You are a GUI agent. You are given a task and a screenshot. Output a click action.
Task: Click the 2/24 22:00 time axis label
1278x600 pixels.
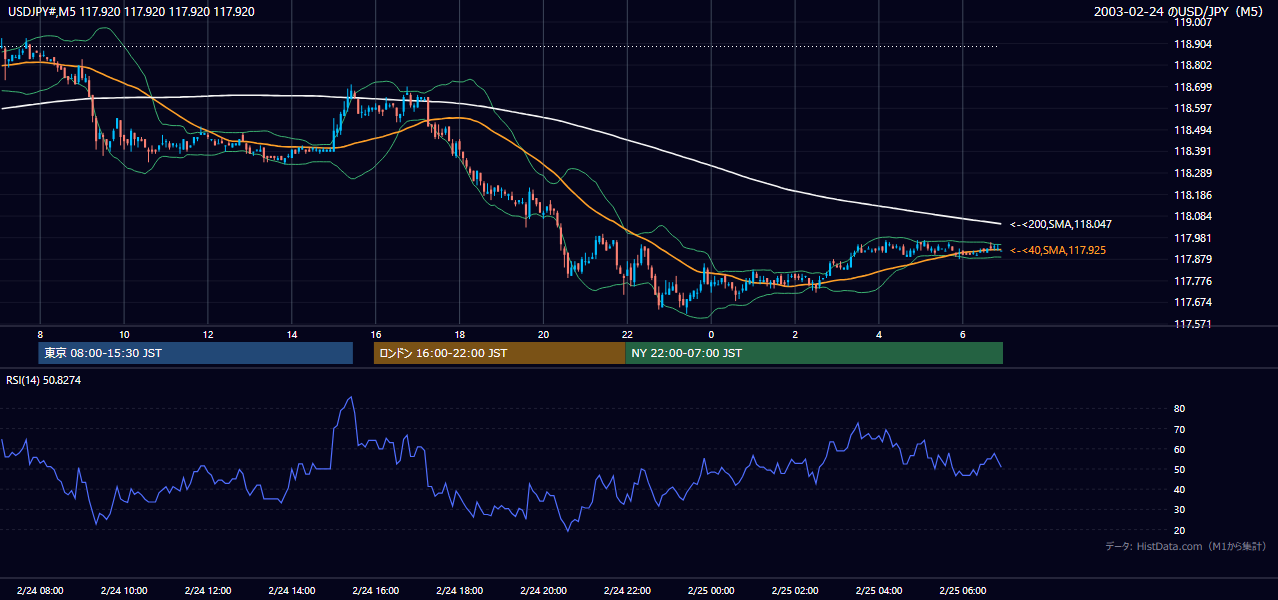628,591
